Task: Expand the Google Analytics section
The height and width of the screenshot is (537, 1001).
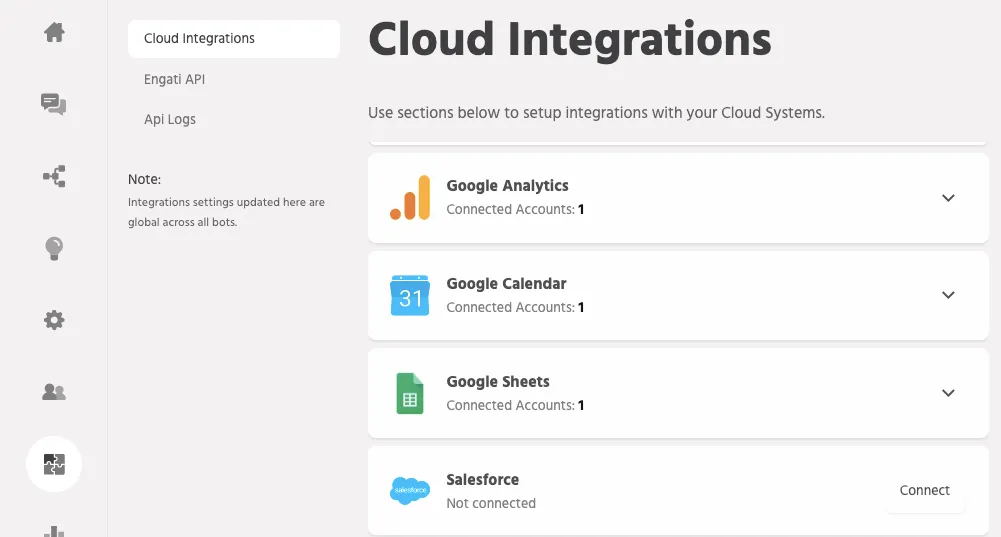Action: click(948, 198)
